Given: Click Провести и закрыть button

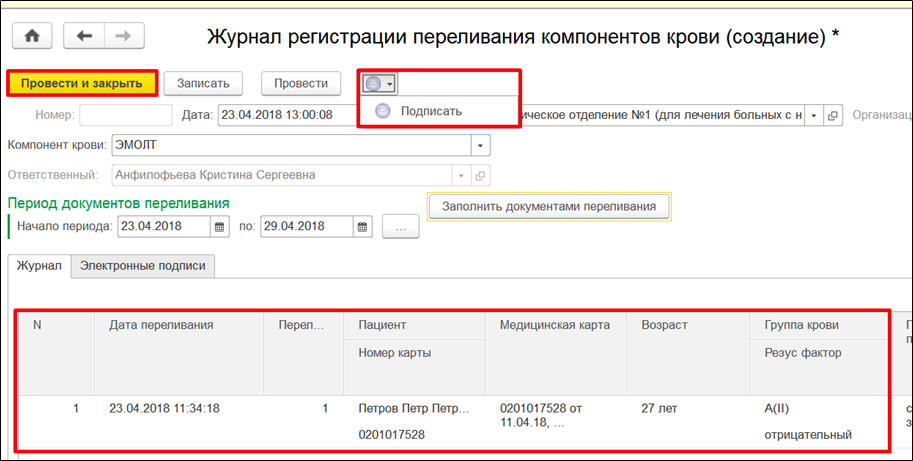Looking at the screenshot, I should coord(82,83).
